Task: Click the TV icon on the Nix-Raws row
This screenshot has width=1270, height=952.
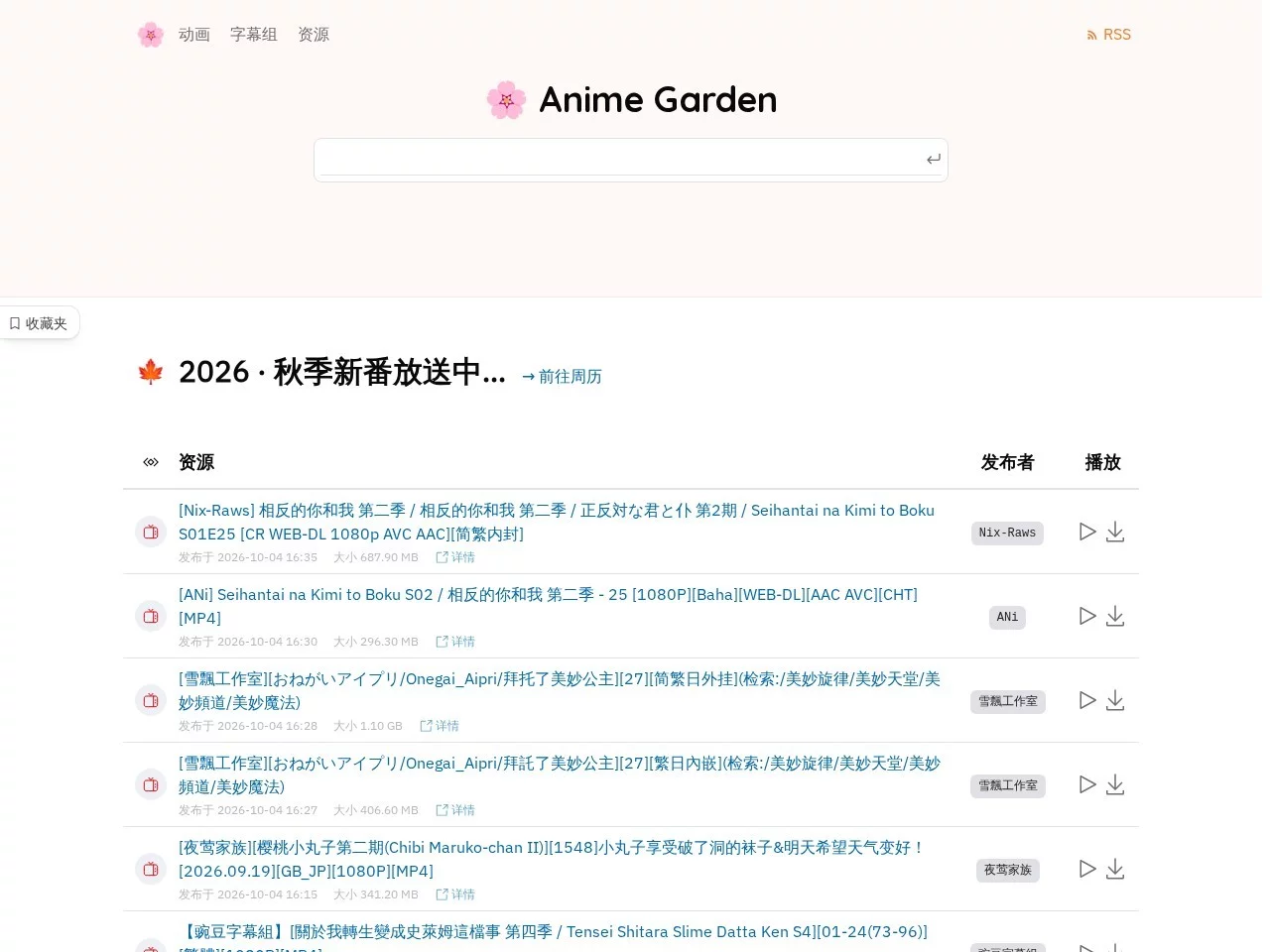Action: pyautogui.click(x=151, y=532)
